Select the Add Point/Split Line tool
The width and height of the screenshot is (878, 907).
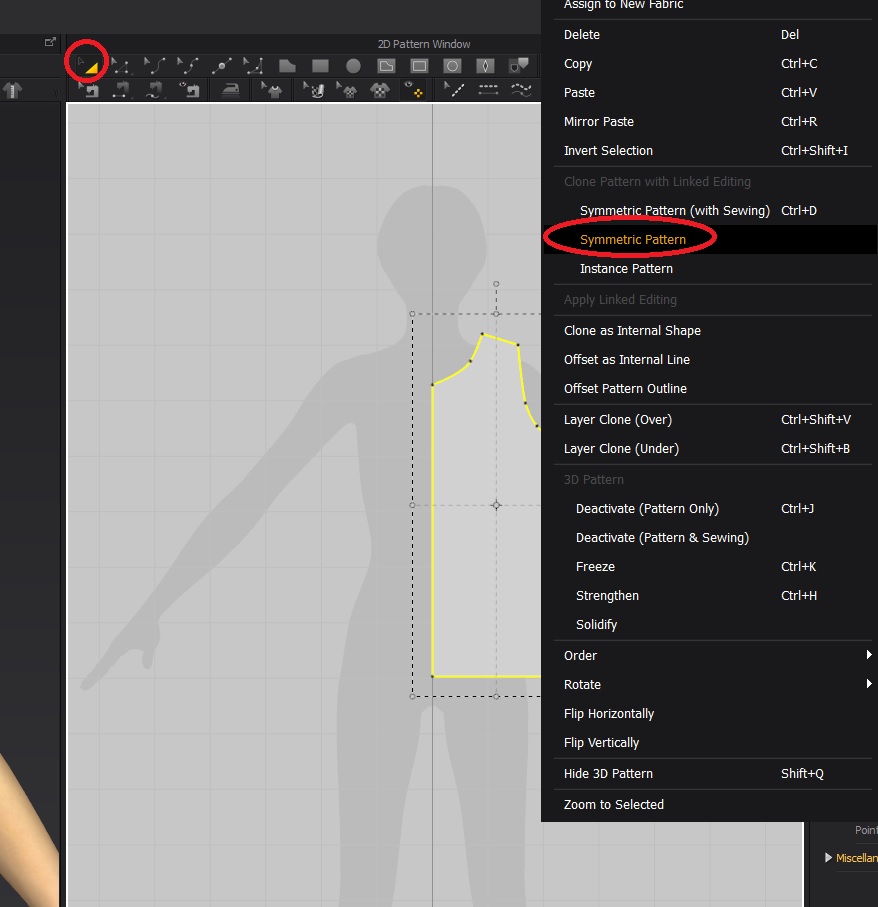[x=222, y=66]
